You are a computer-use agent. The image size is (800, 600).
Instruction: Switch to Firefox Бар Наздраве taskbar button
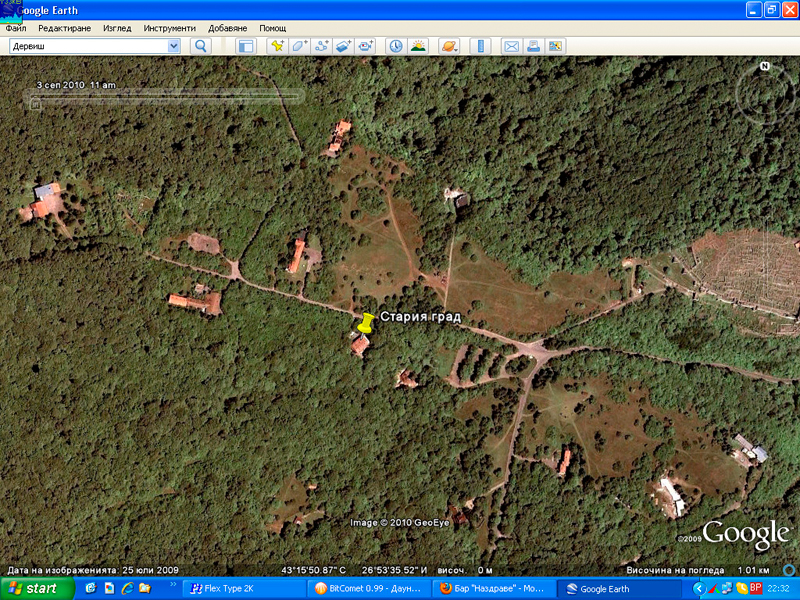pyautogui.click(x=494, y=589)
